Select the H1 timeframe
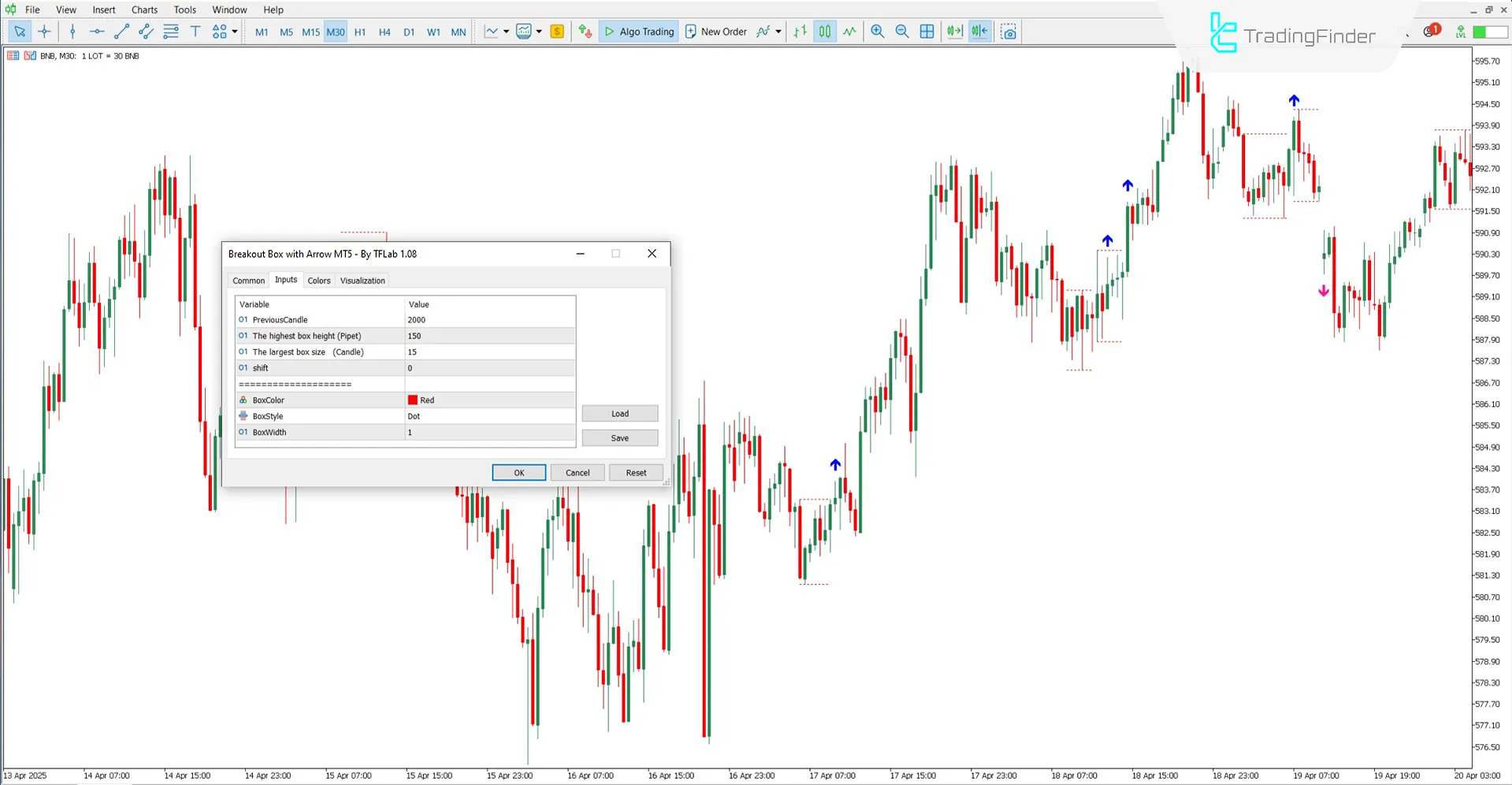The image size is (1512, 785). pyautogui.click(x=360, y=32)
